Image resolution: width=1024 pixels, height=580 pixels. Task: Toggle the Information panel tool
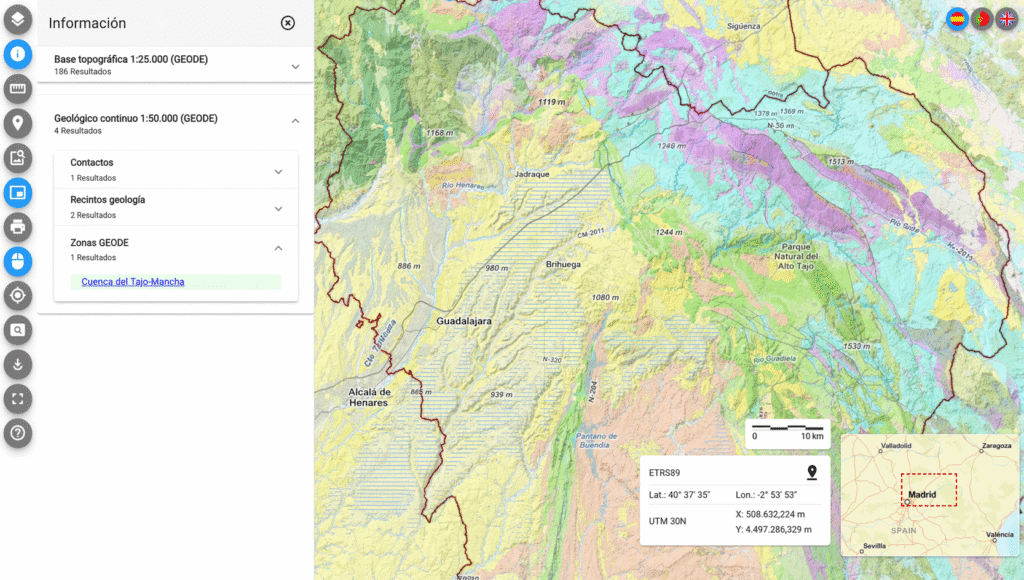pyautogui.click(x=18, y=54)
